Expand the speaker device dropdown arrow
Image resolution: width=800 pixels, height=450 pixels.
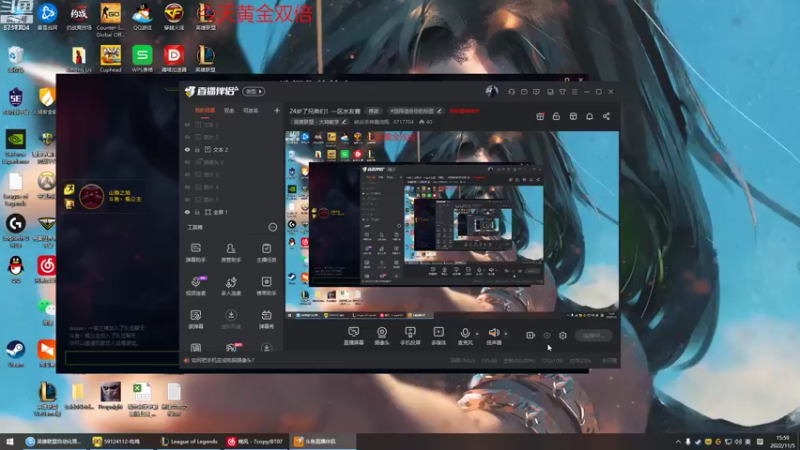tap(506, 334)
